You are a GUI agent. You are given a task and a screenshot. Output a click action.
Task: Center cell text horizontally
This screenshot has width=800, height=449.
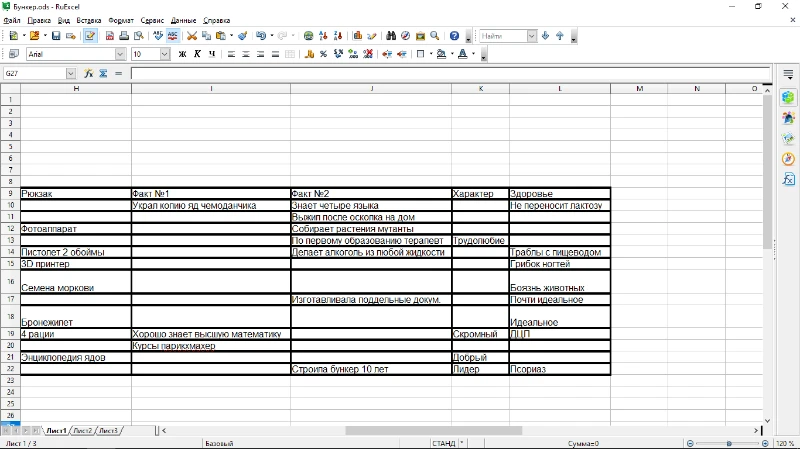[246, 54]
